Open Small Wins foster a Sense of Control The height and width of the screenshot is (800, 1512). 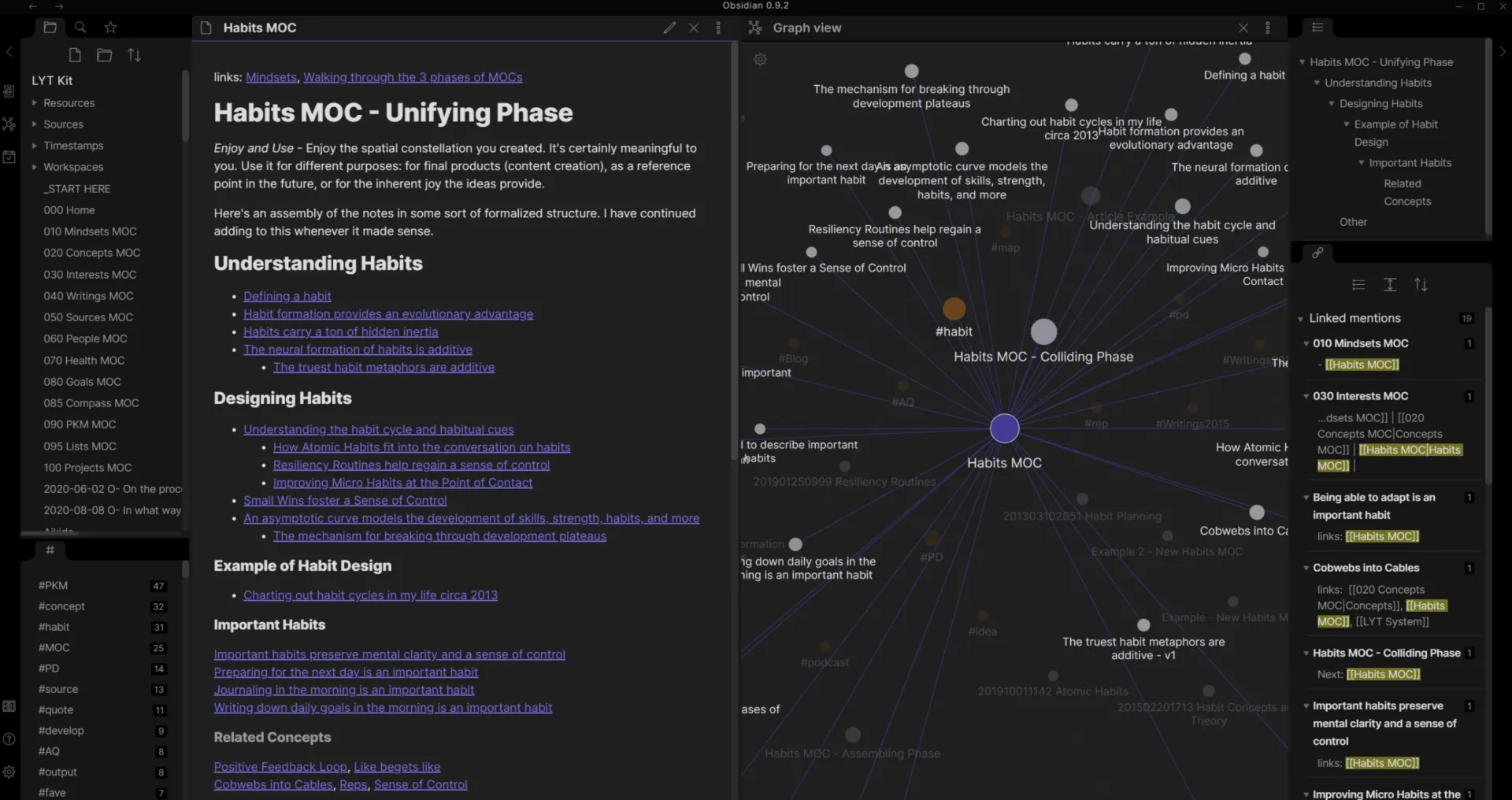click(345, 500)
